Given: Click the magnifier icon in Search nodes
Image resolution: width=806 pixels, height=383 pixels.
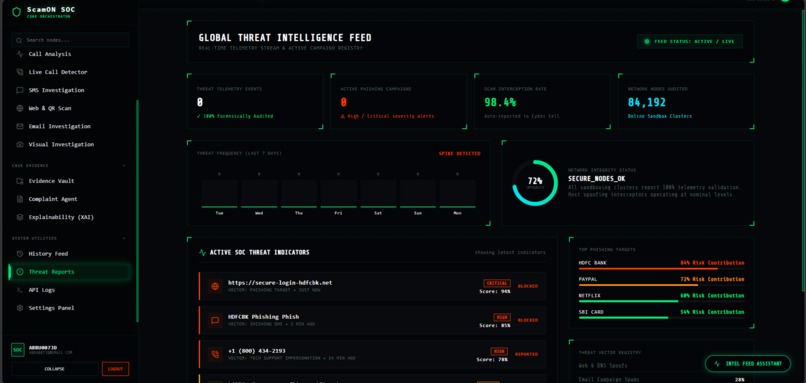Looking at the screenshot, I should click(19, 40).
